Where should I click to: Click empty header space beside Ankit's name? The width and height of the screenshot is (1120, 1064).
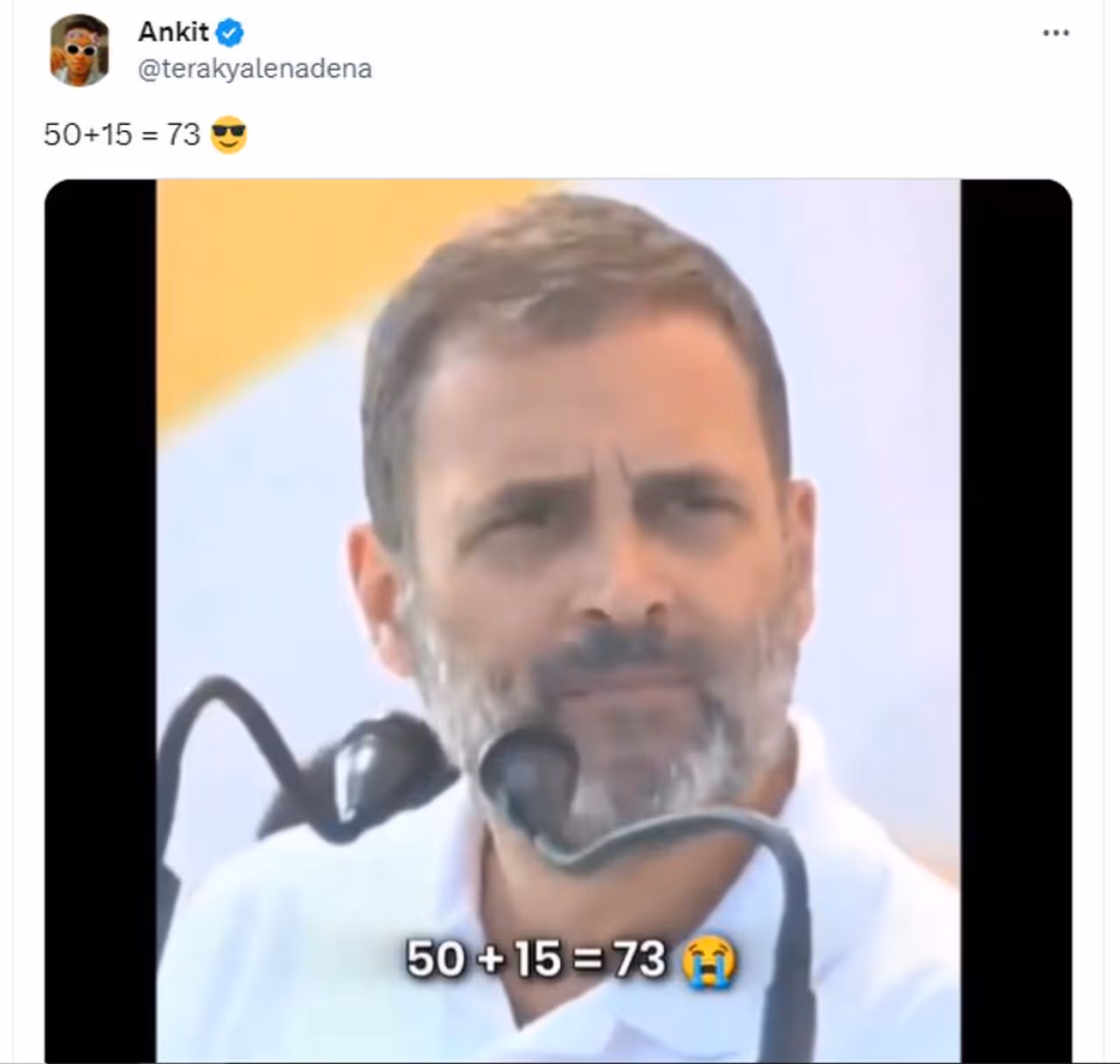[612, 44]
